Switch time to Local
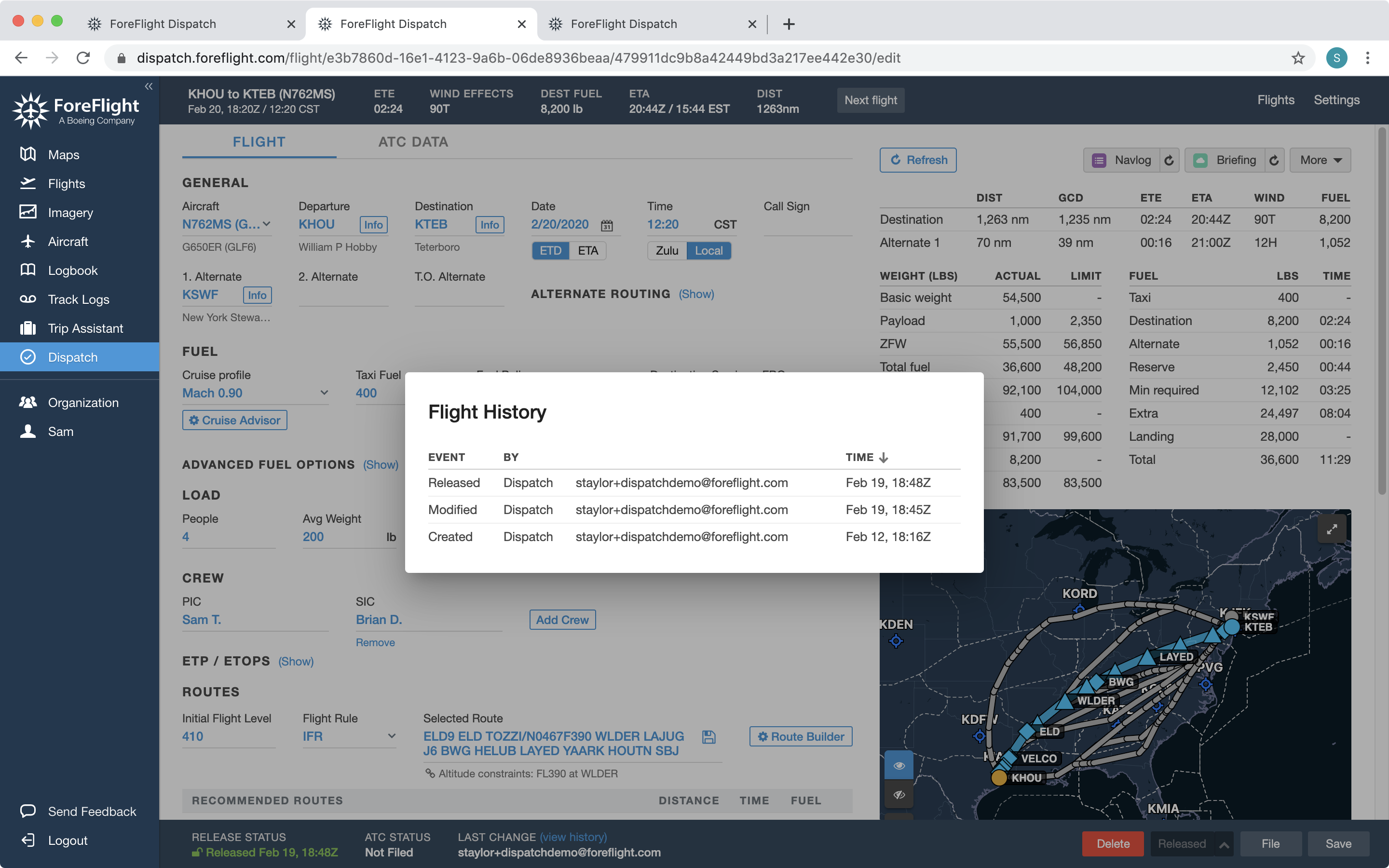1389x868 pixels. (x=709, y=250)
